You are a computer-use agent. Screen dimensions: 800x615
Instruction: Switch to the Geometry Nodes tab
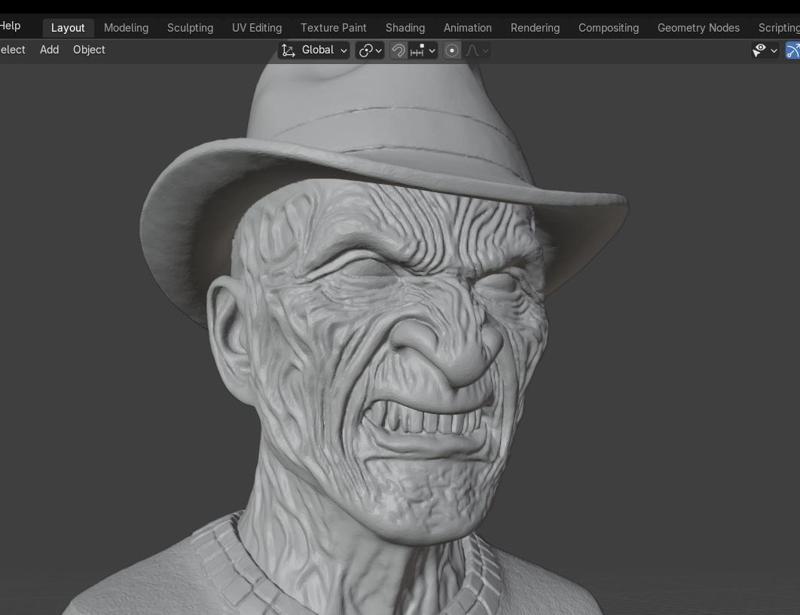tap(697, 27)
